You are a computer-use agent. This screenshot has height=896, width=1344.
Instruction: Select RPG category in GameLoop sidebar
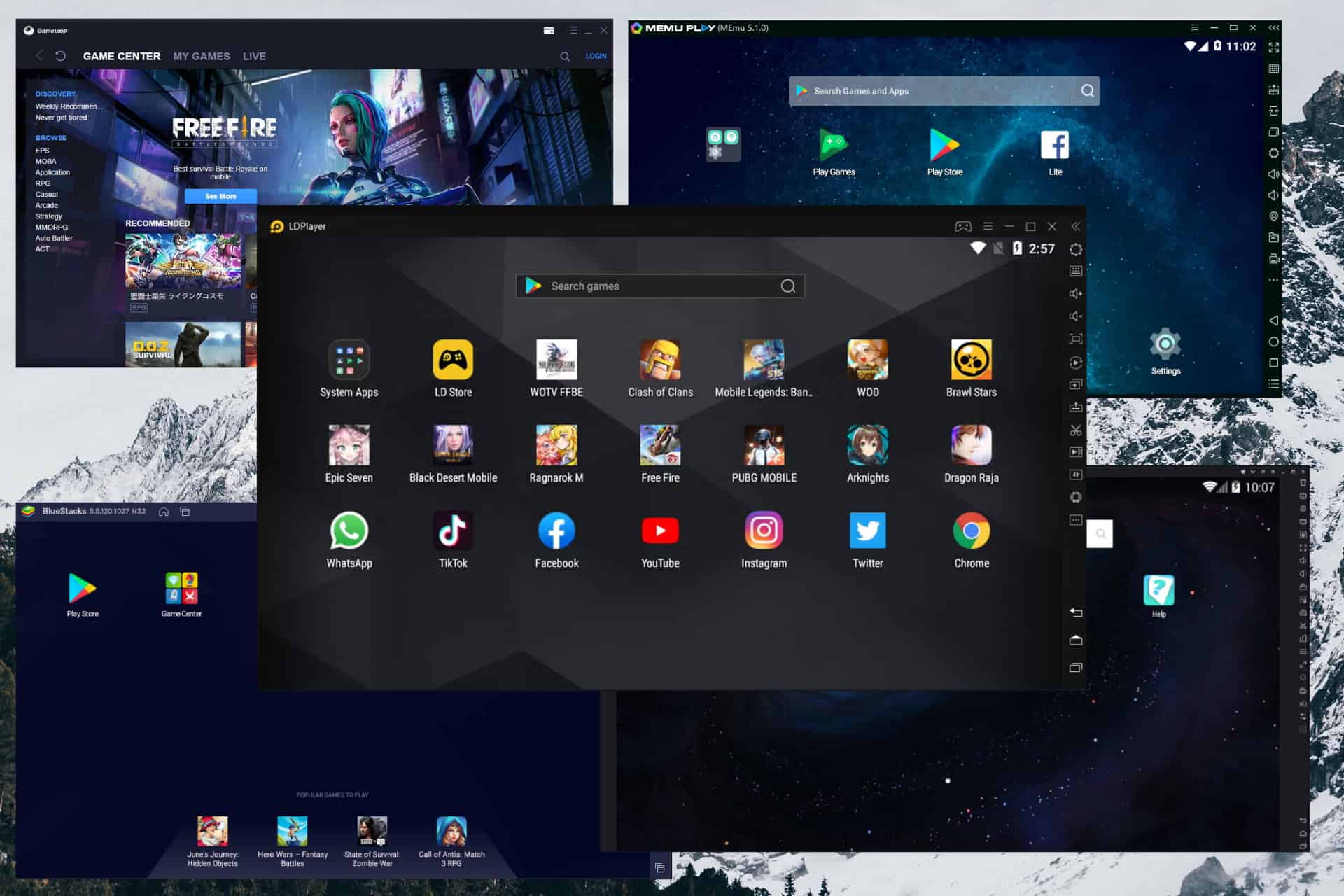pyautogui.click(x=43, y=183)
